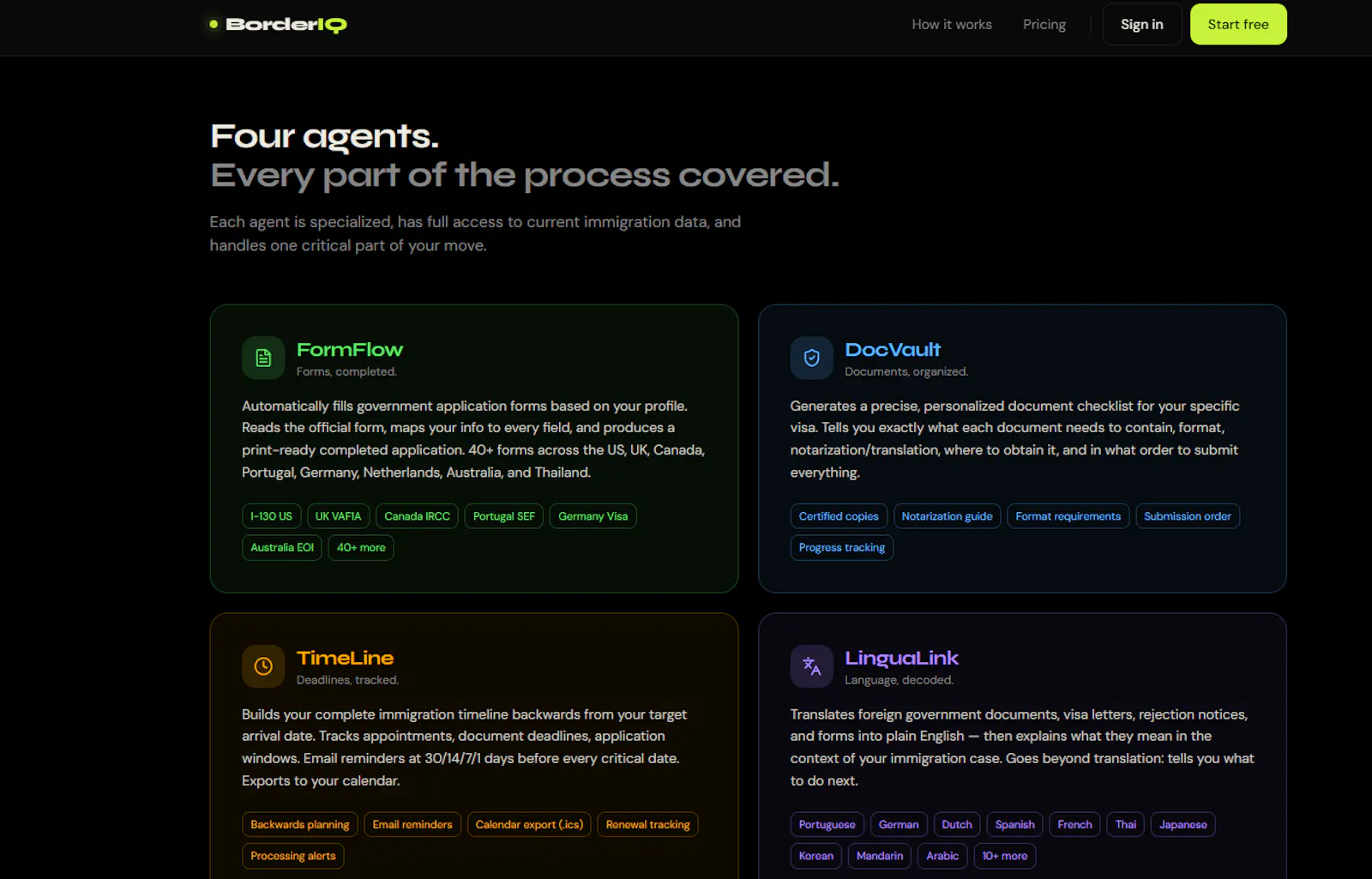Click the 10+ more languages tag
1372x879 pixels.
[x=1005, y=856]
